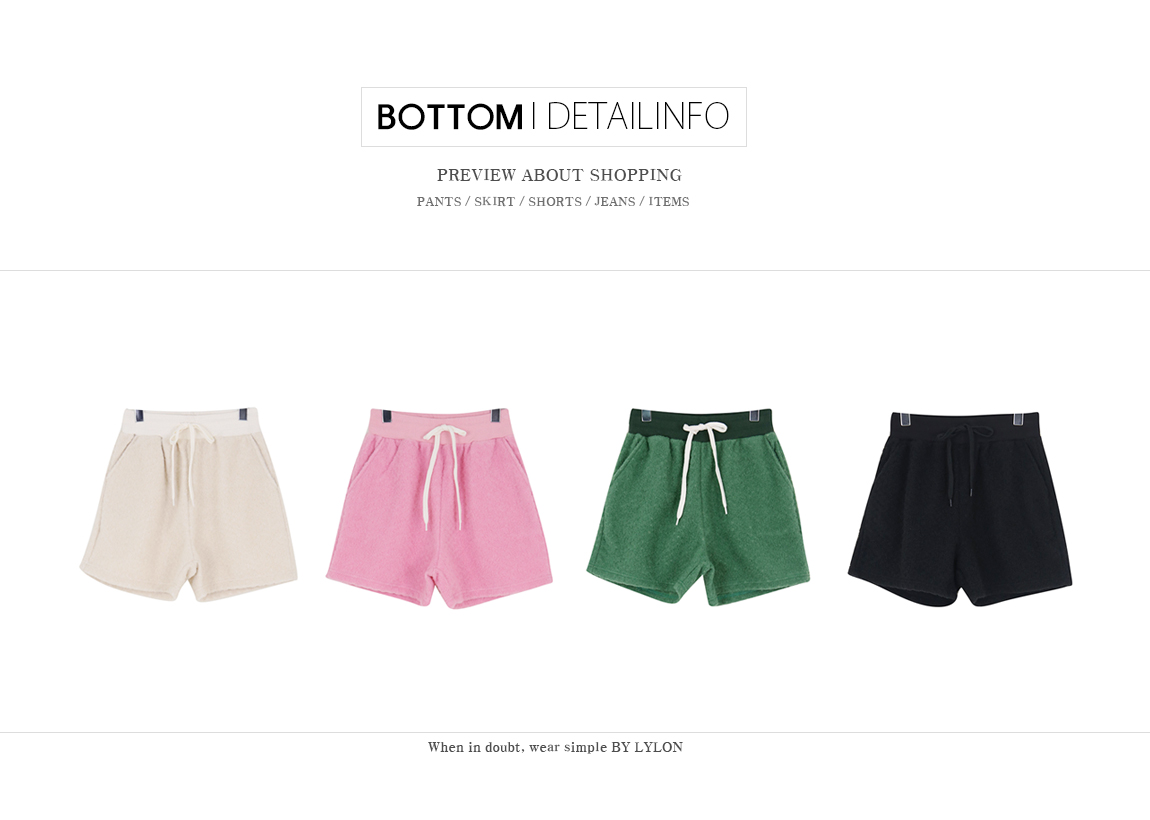Click the white waistband of beige shorts
The image size is (1150, 820).
pyautogui.click(x=188, y=424)
